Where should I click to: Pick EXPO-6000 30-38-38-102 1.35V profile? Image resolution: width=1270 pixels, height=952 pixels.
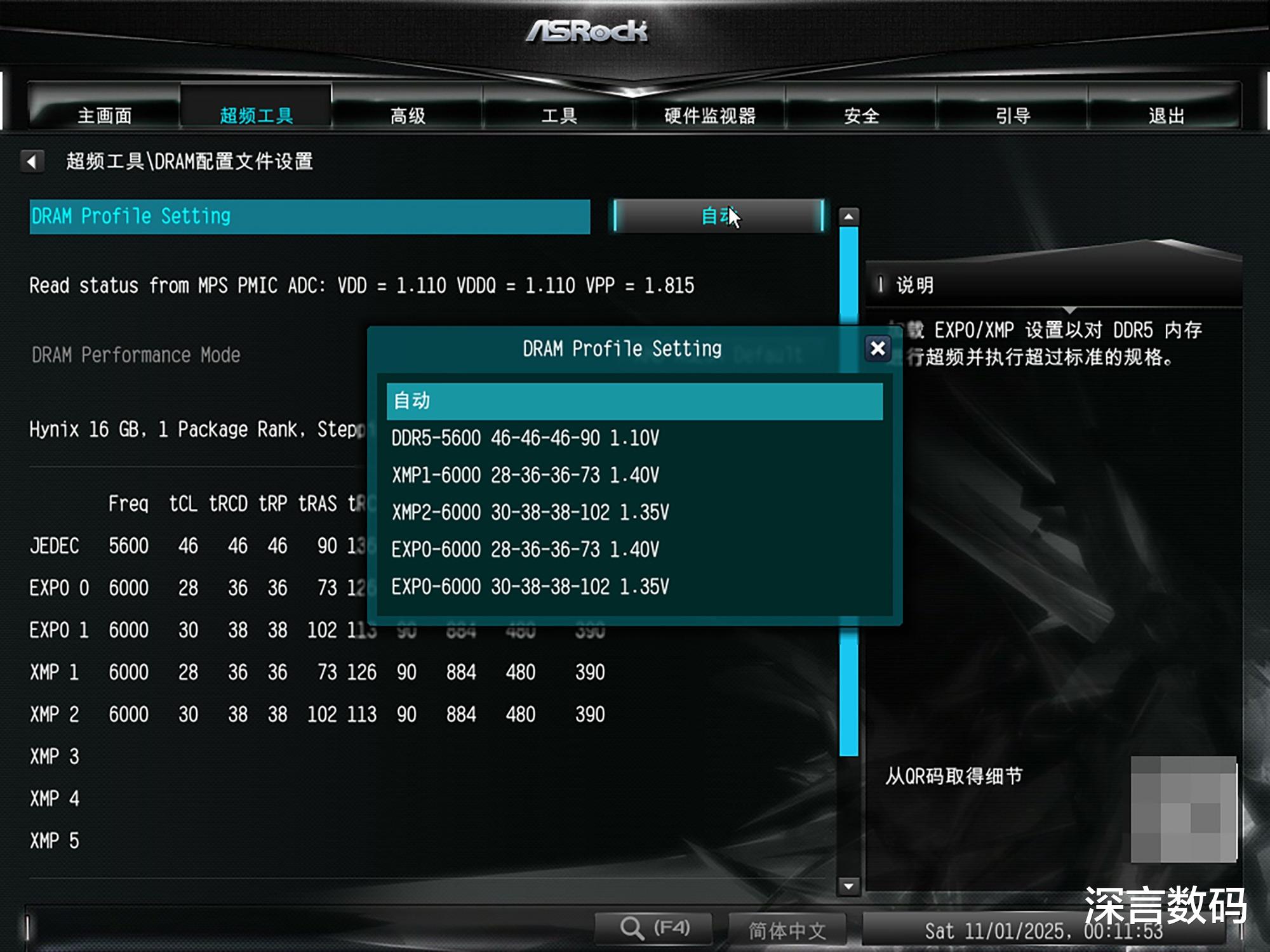[634, 586]
